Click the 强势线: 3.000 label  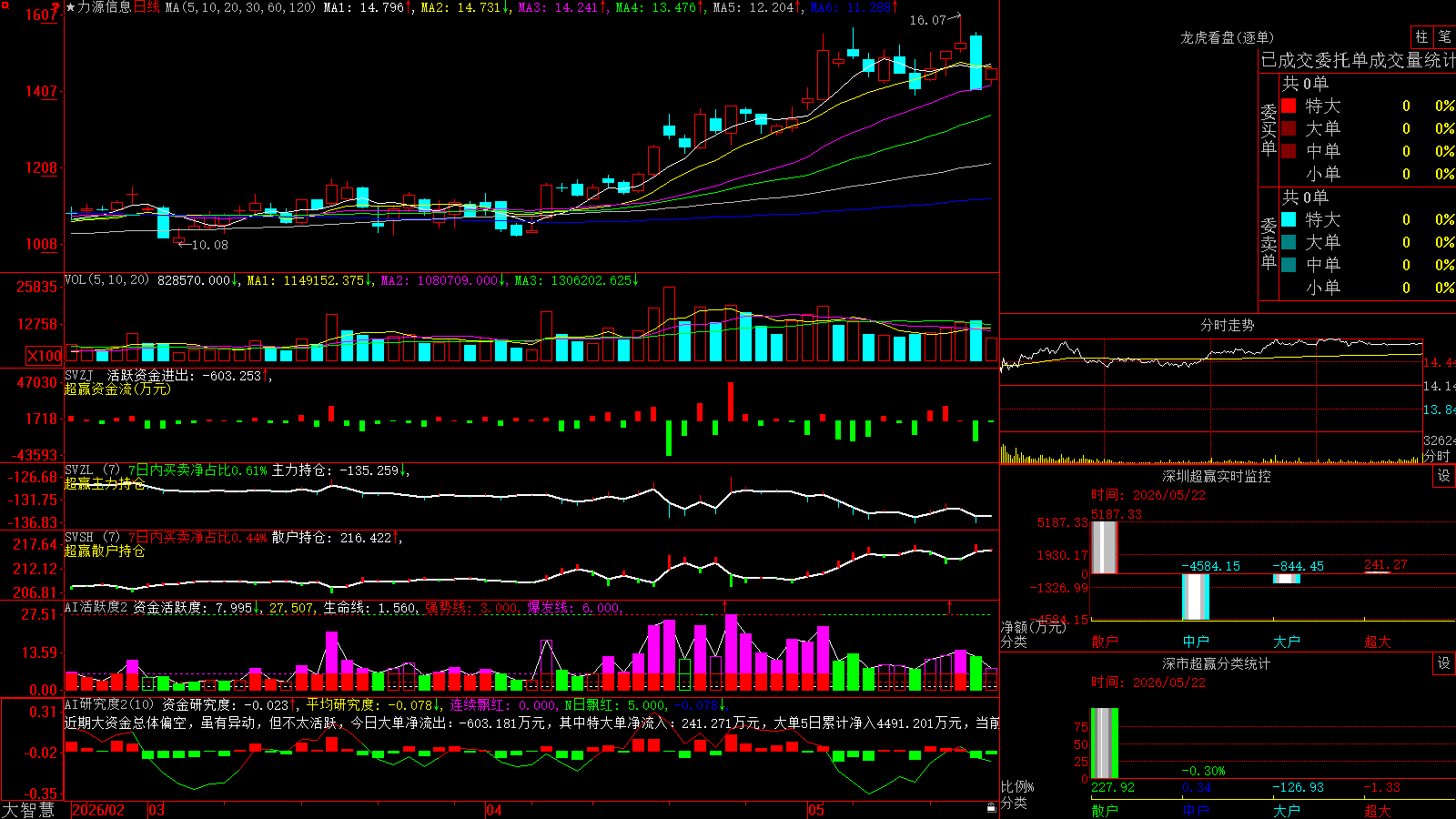[x=471, y=608]
